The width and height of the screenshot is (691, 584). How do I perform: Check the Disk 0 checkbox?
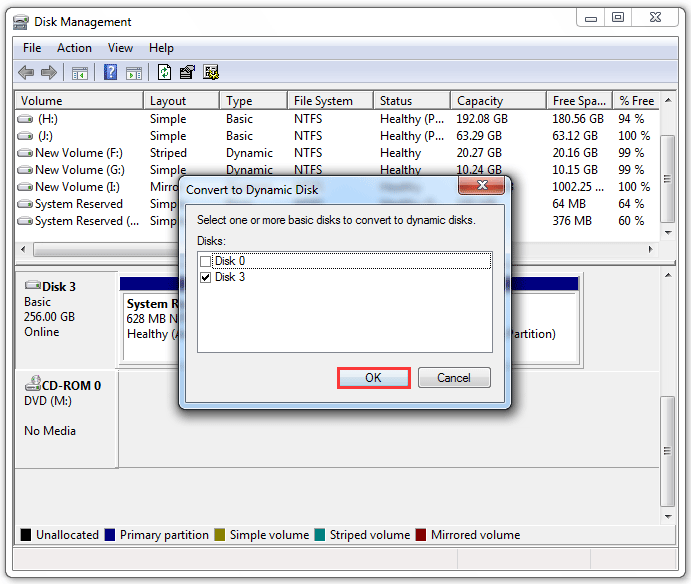click(x=205, y=261)
